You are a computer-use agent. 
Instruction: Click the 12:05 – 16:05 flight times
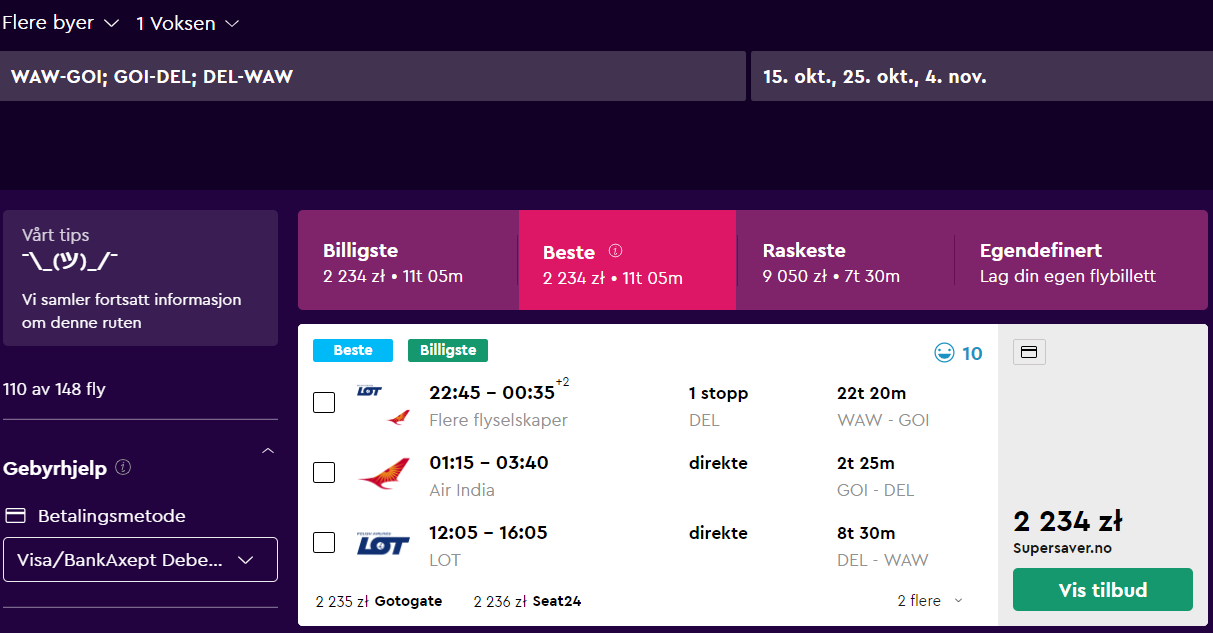click(x=488, y=533)
